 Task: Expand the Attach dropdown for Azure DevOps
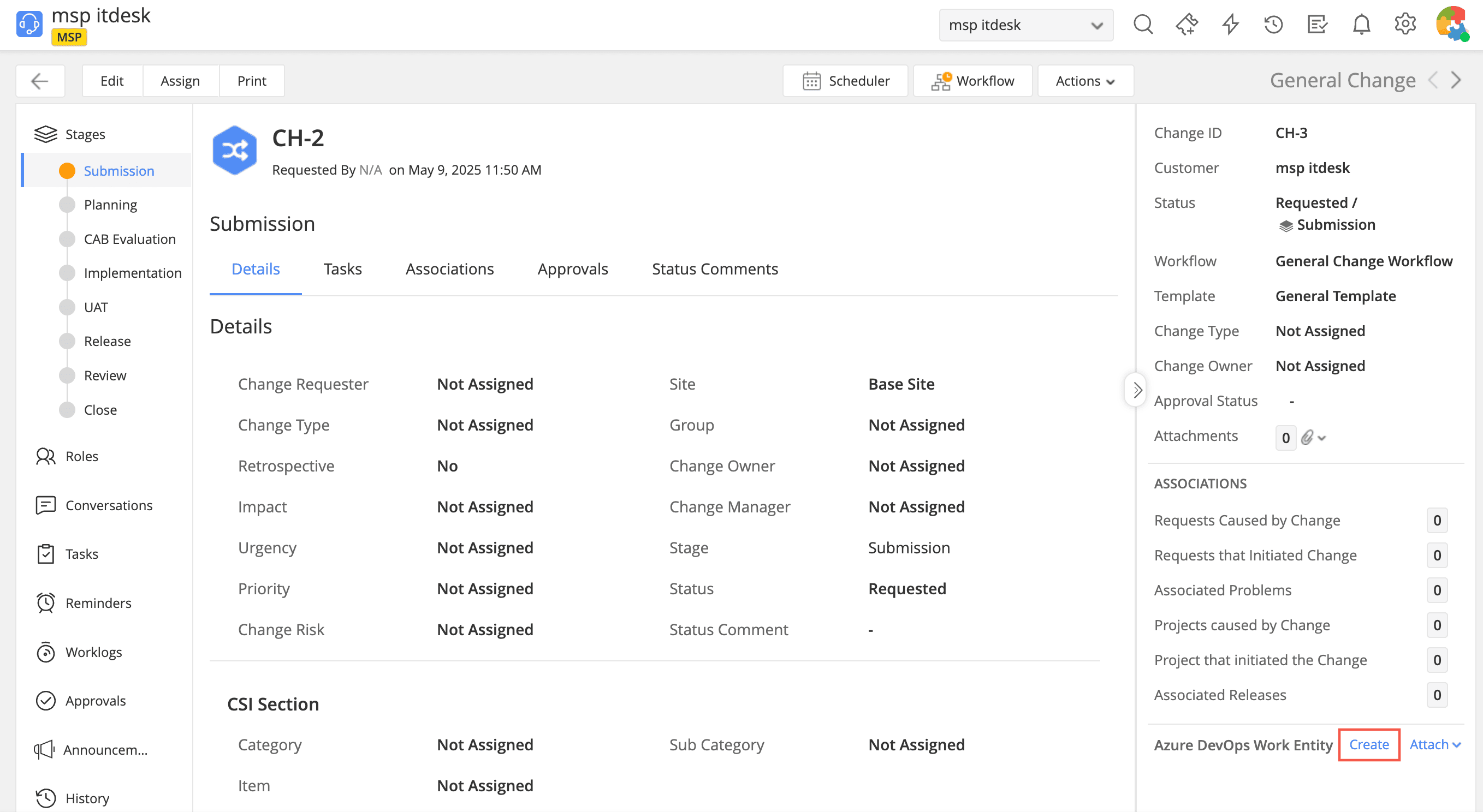click(1434, 745)
